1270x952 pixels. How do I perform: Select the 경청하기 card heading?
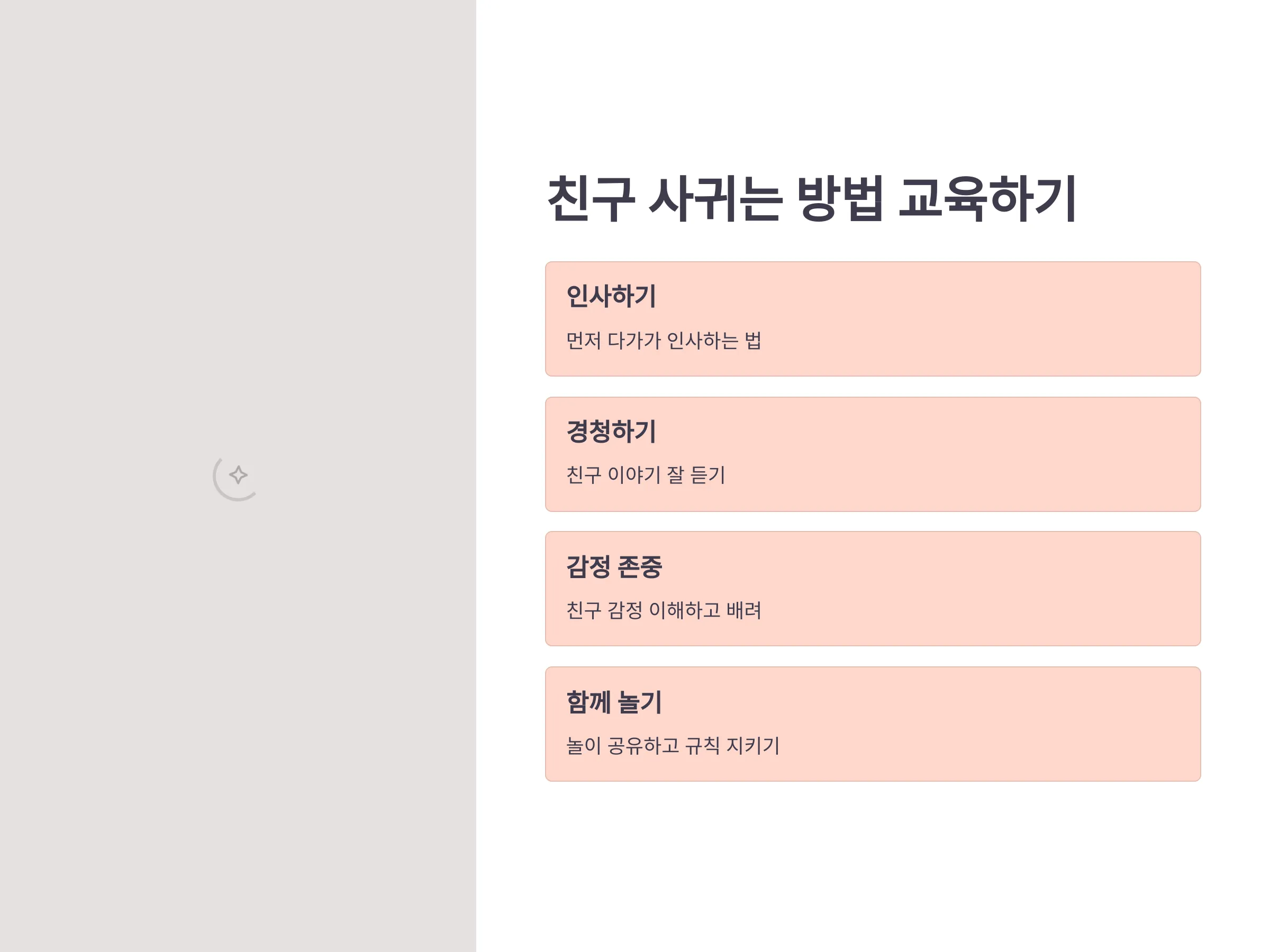tap(611, 432)
